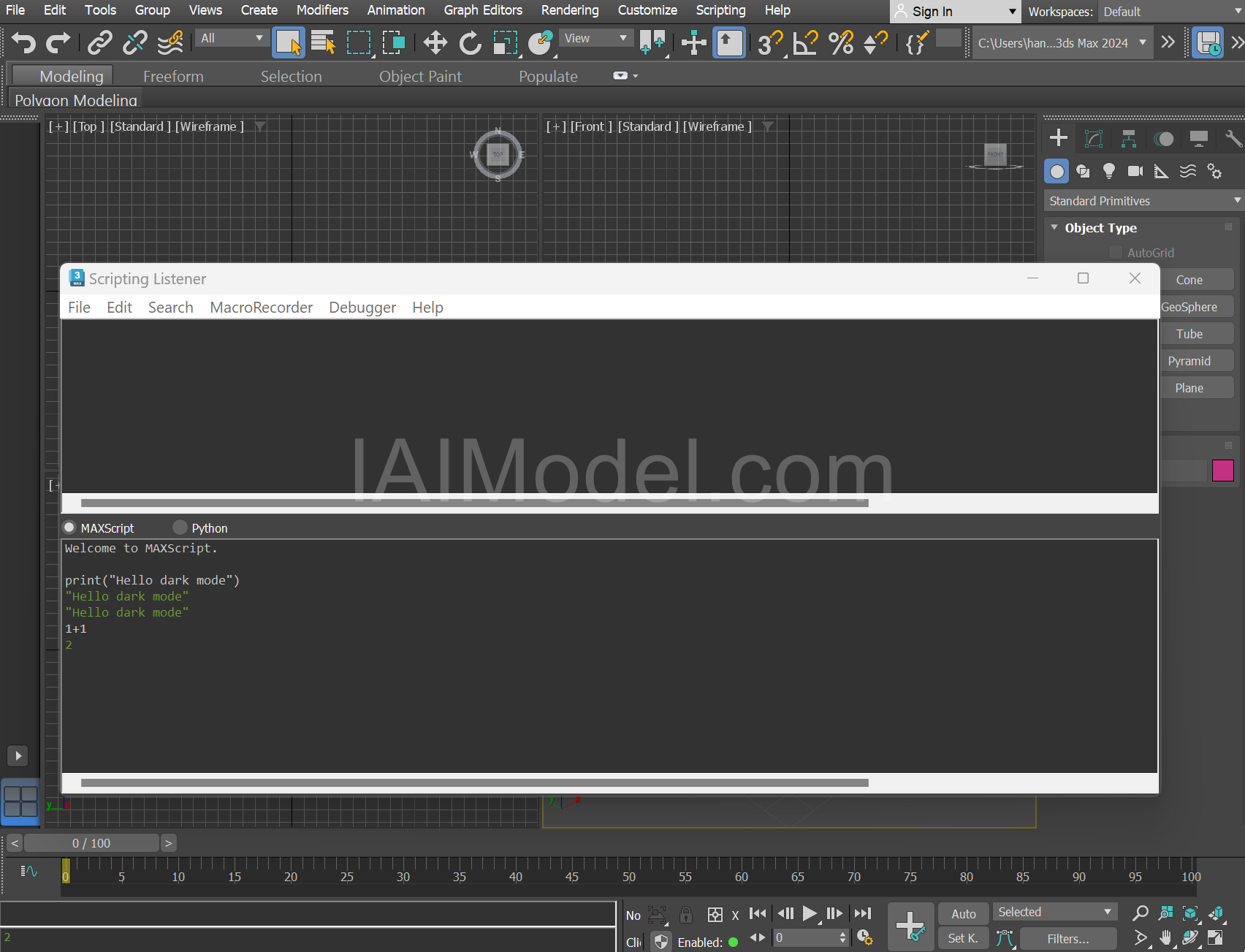This screenshot has width=1245, height=952.
Task: Click the time slider 0 / 100 handle
Action: 91,843
